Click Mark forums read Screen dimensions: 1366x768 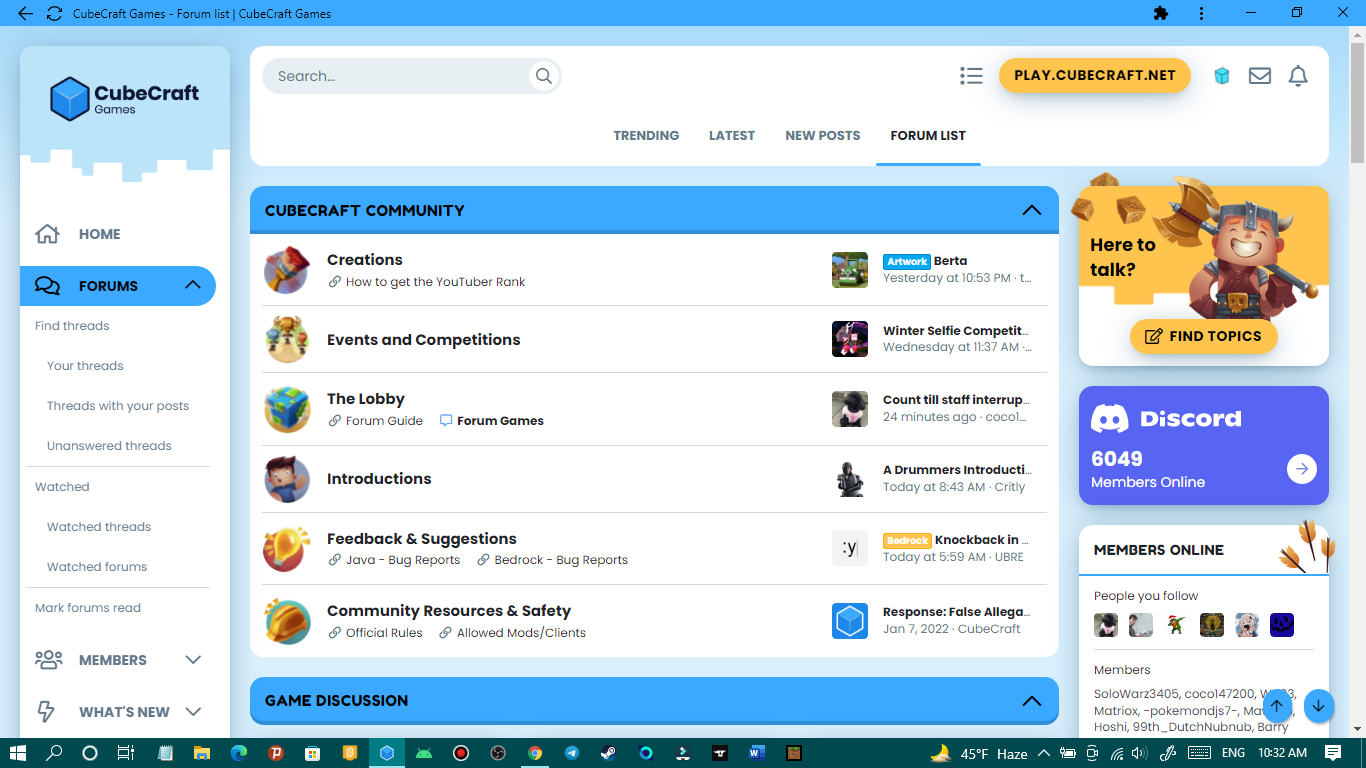pyautogui.click(x=88, y=608)
